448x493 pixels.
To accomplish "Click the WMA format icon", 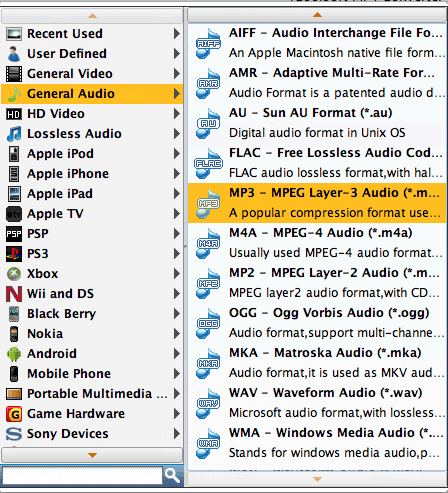I will tap(208, 443).
